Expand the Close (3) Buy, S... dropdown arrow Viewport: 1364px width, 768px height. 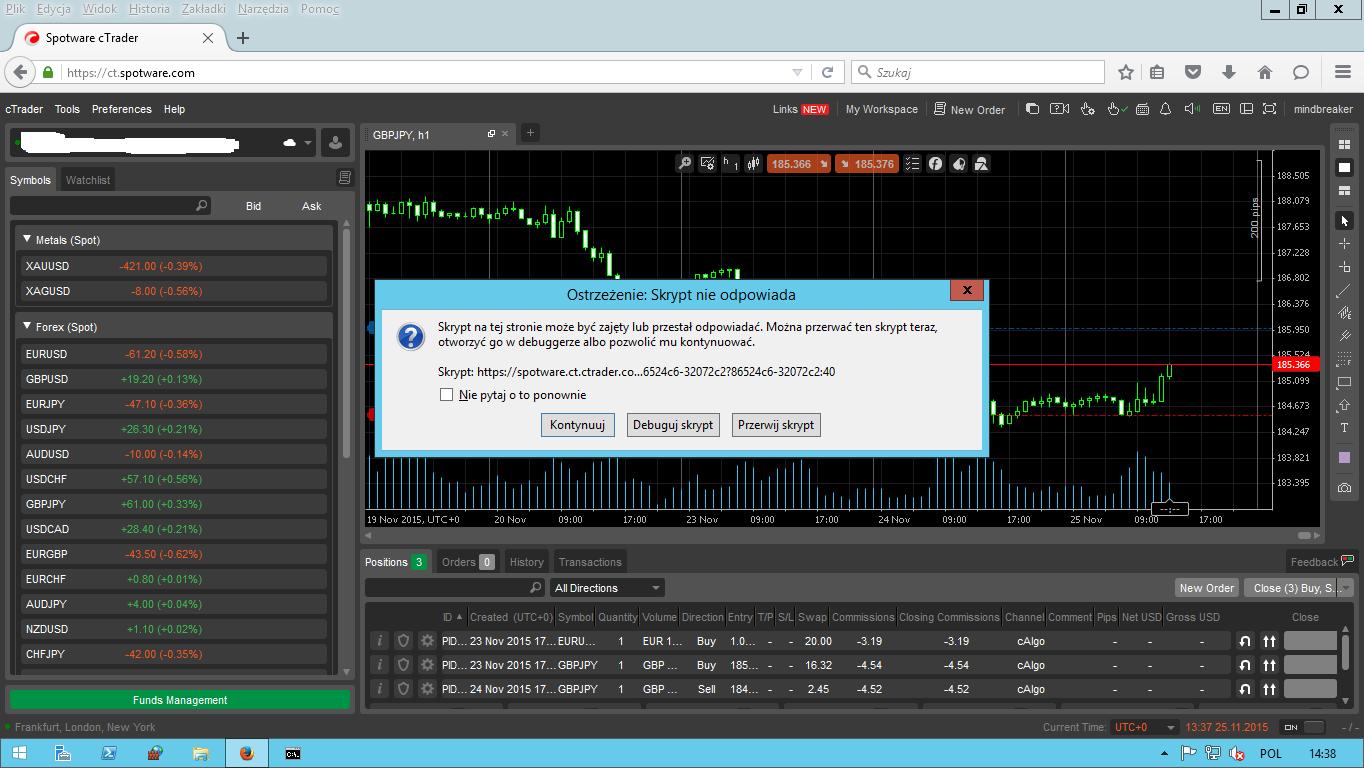[x=1344, y=588]
